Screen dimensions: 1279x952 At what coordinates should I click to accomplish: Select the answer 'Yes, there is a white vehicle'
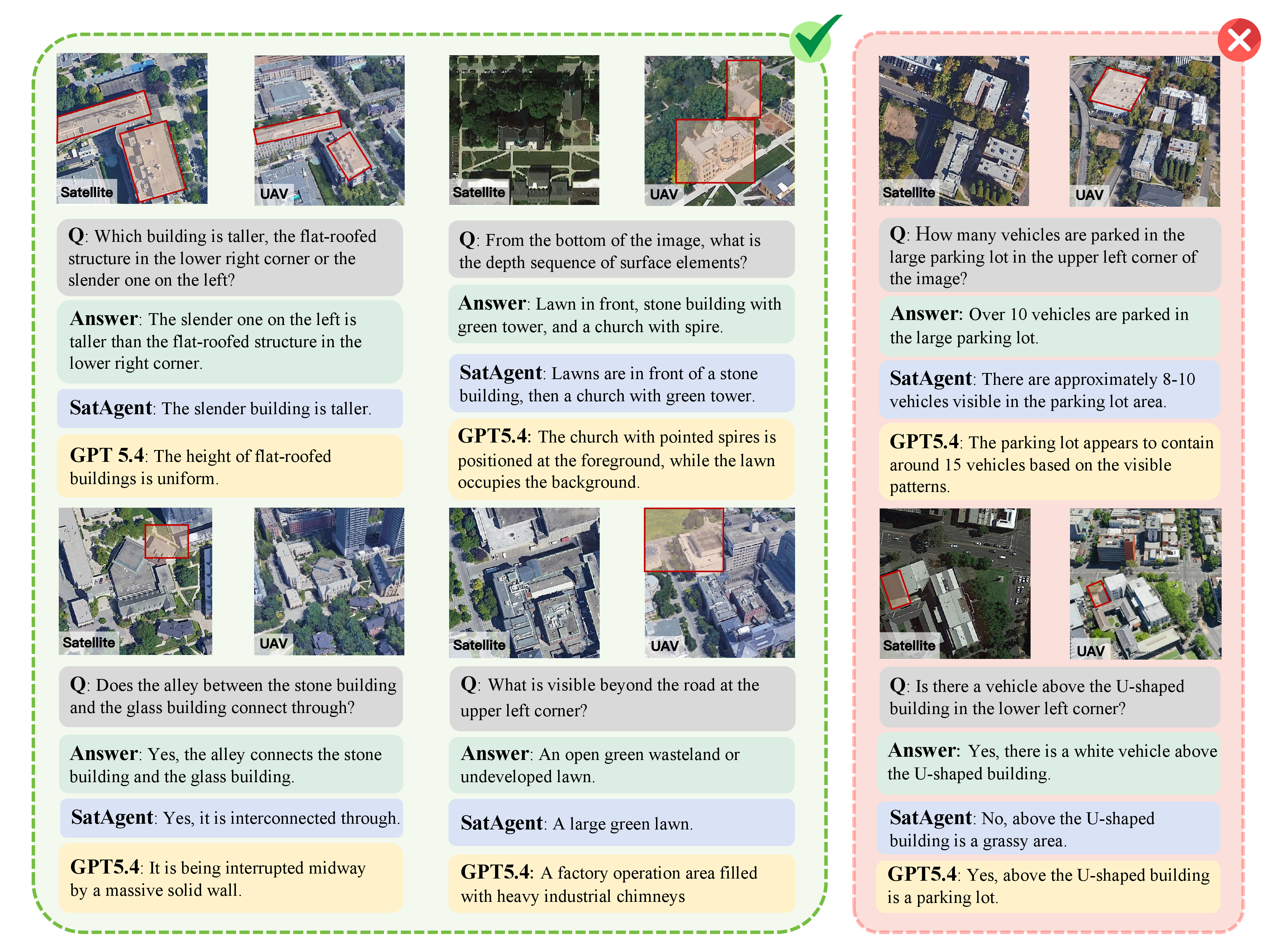1049,763
